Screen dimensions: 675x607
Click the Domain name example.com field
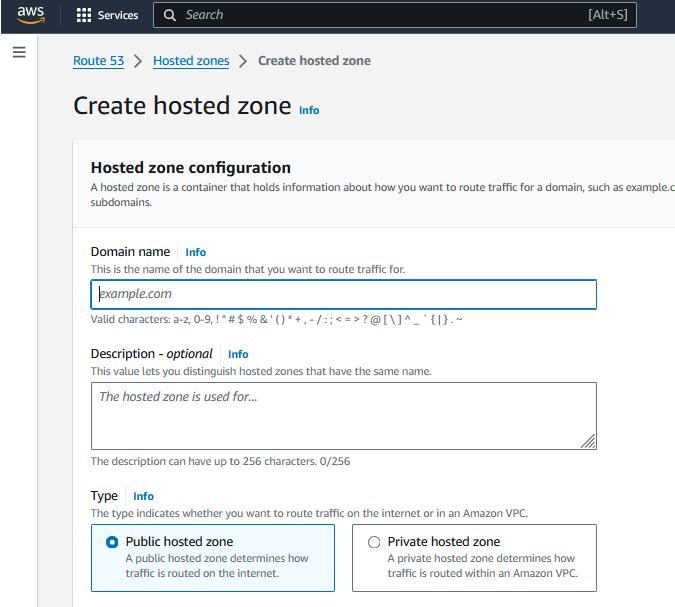coord(344,294)
